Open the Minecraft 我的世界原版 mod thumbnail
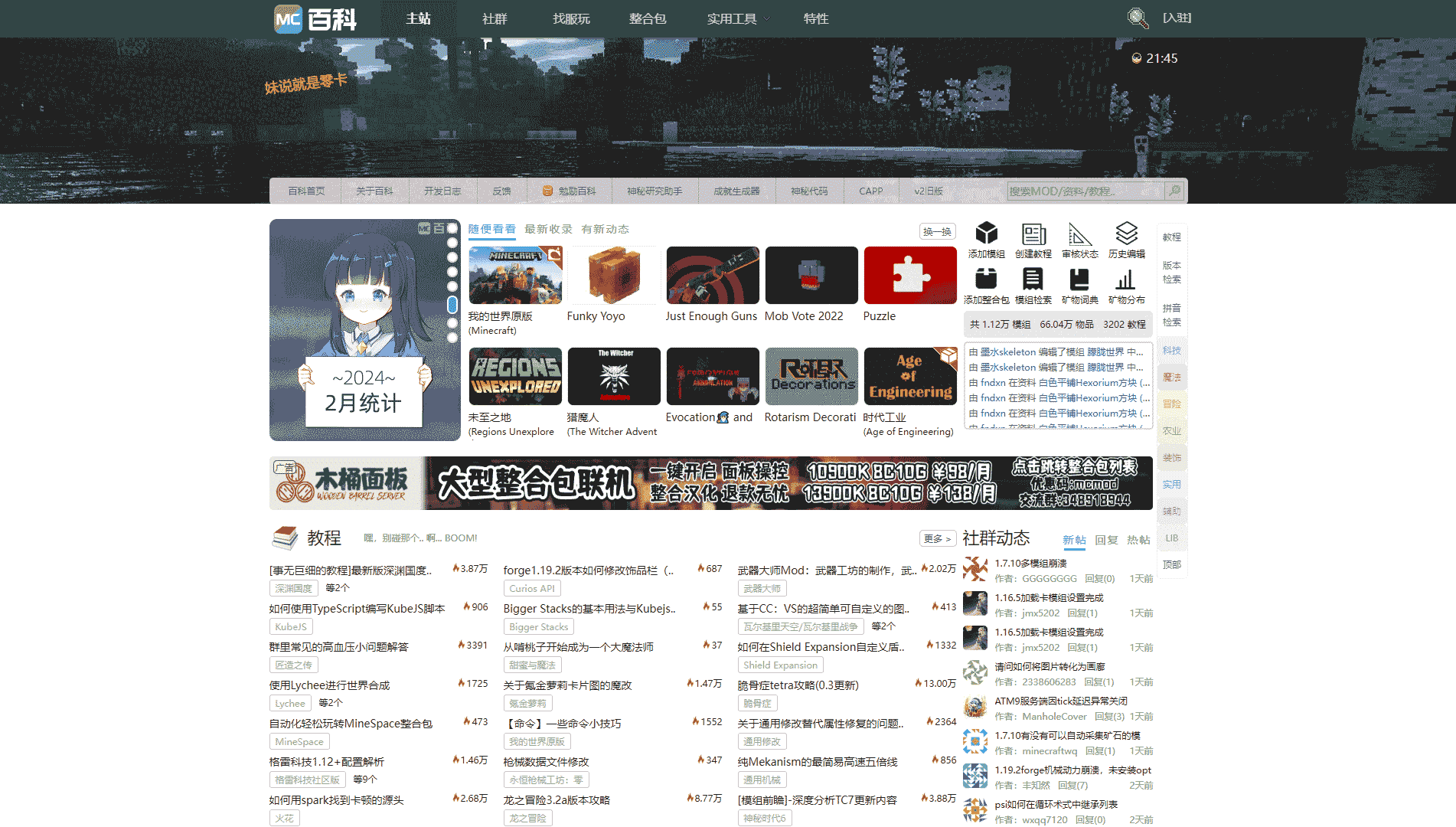 [515, 275]
